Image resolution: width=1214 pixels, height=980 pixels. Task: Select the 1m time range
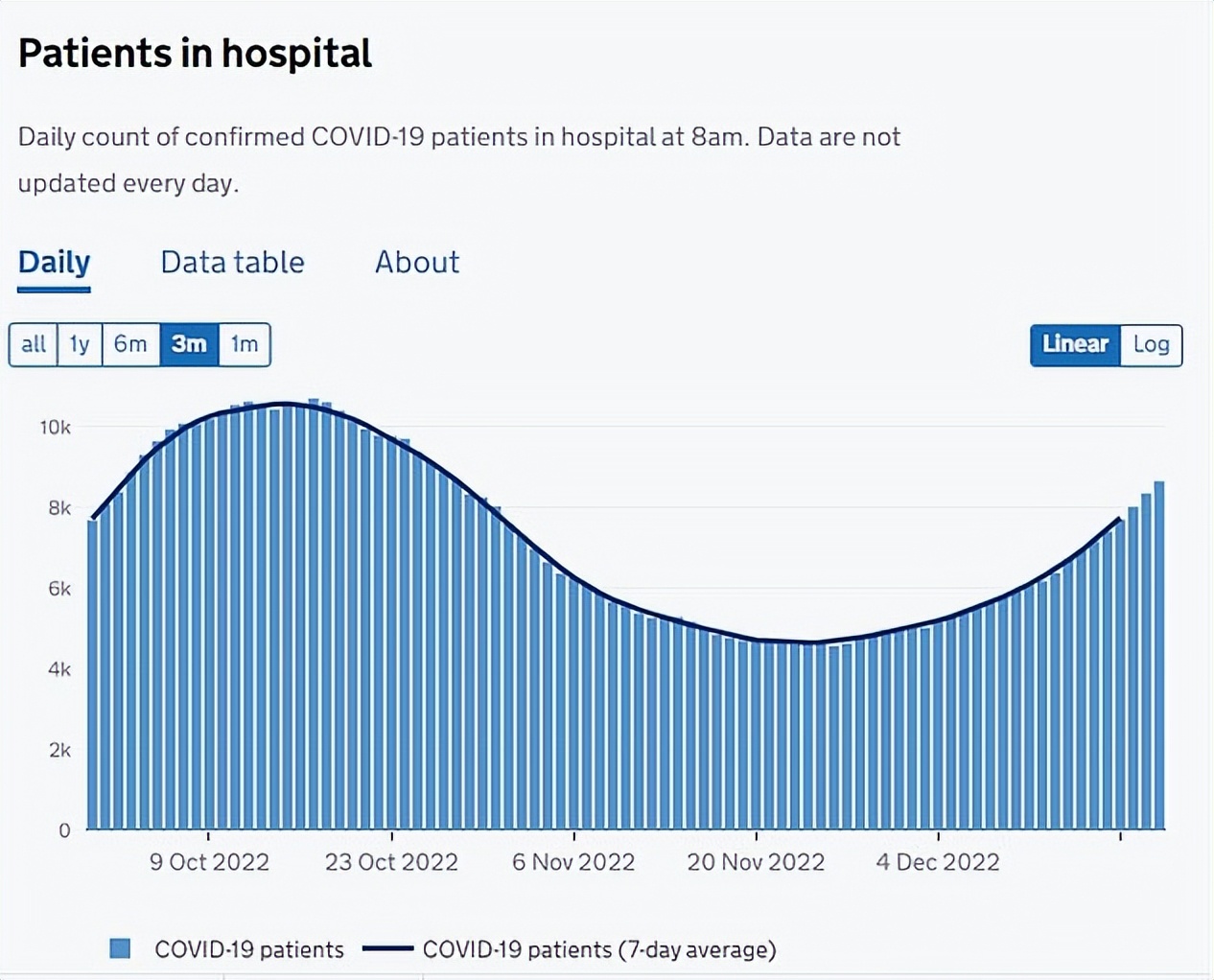pyautogui.click(x=245, y=344)
